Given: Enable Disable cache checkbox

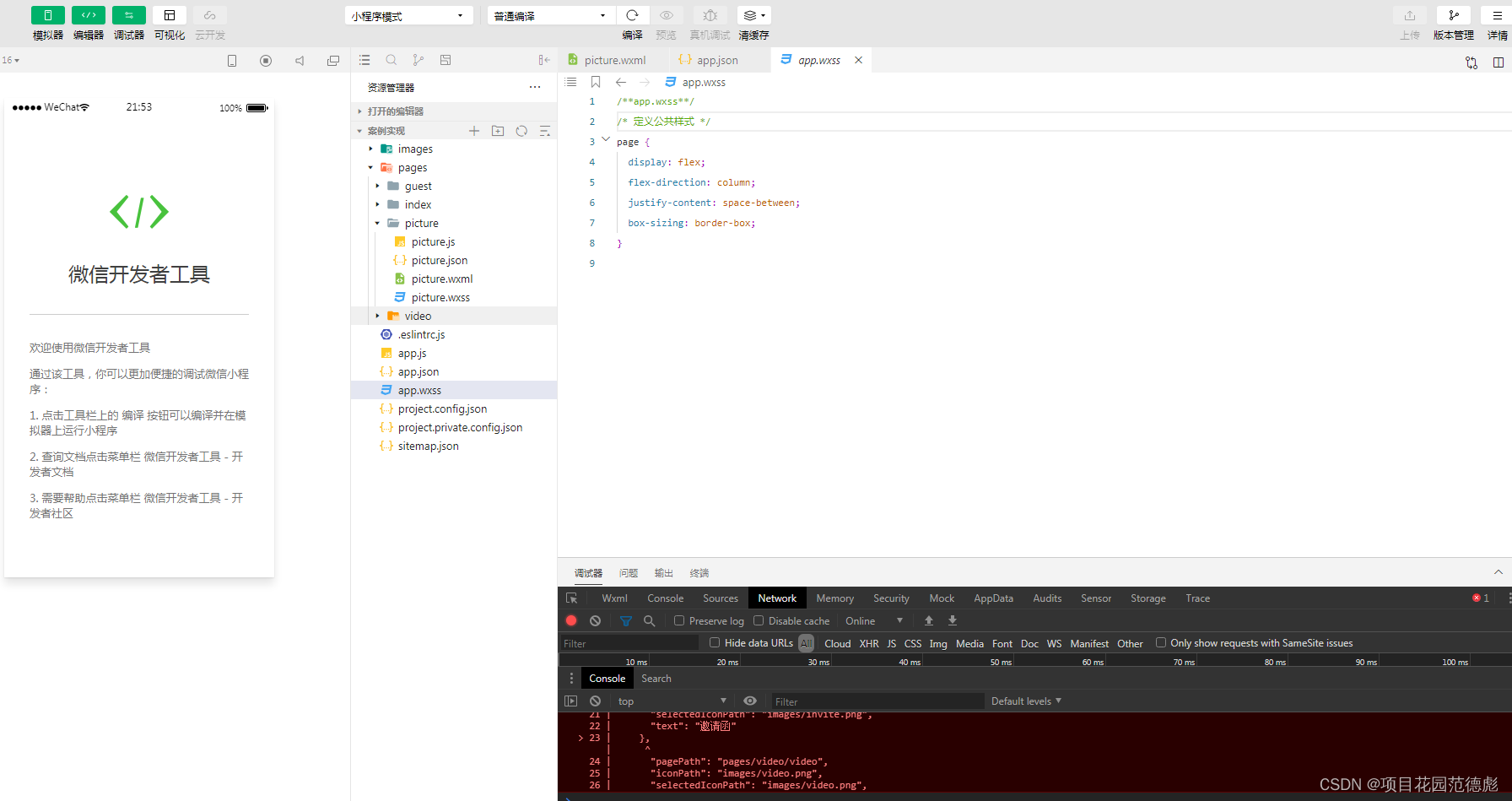Looking at the screenshot, I should coord(759,620).
